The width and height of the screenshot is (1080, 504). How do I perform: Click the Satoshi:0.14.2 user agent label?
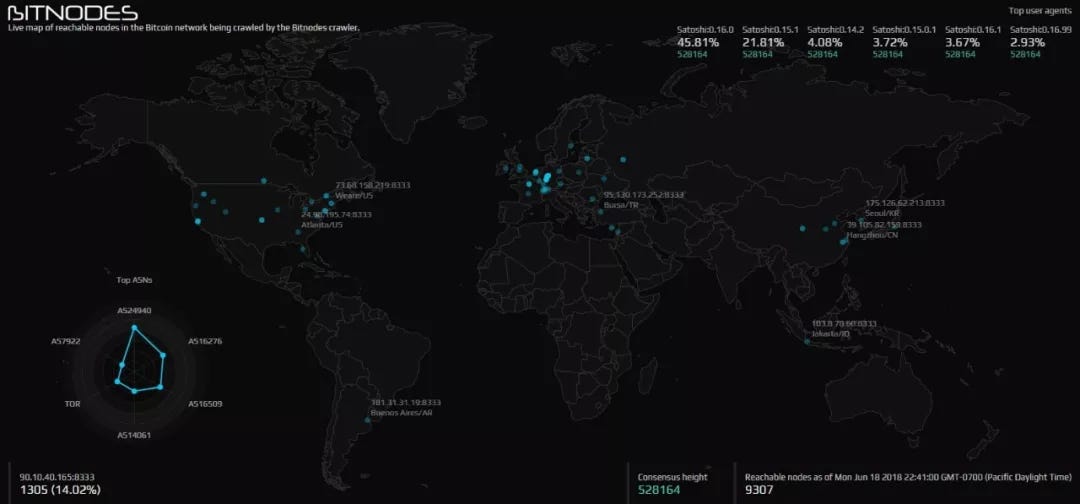pyautogui.click(x=835, y=30)
